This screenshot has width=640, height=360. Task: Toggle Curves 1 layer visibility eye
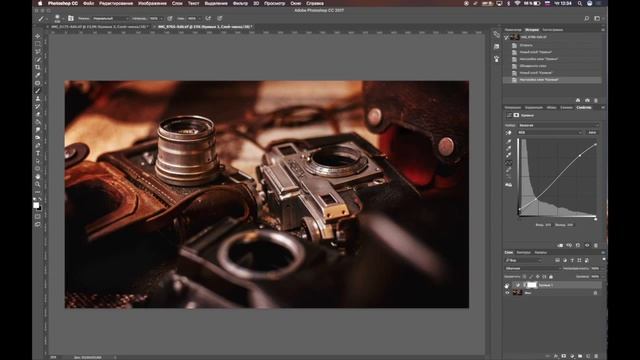[x=507, y=285]
